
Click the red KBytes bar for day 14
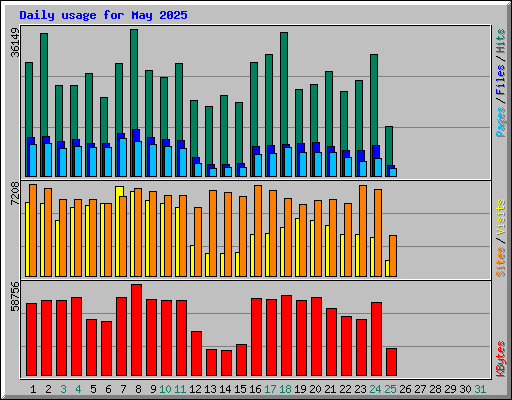(x=227, y=363)
